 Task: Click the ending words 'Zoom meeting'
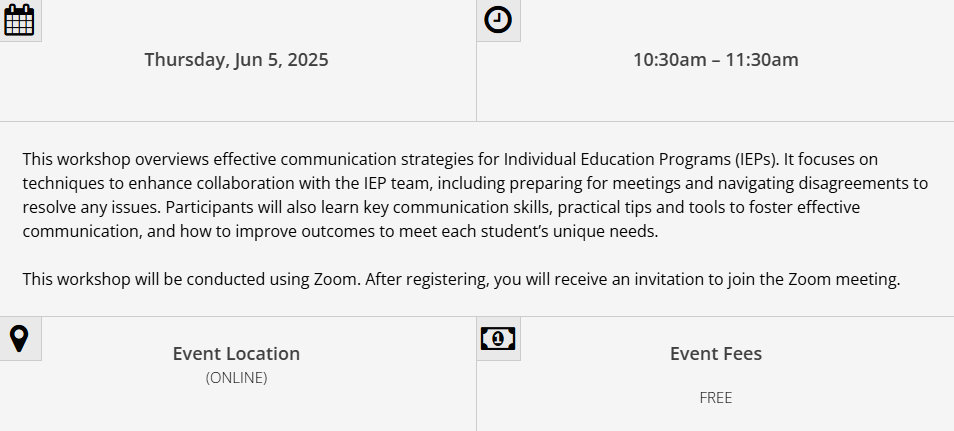click(844, 280)
